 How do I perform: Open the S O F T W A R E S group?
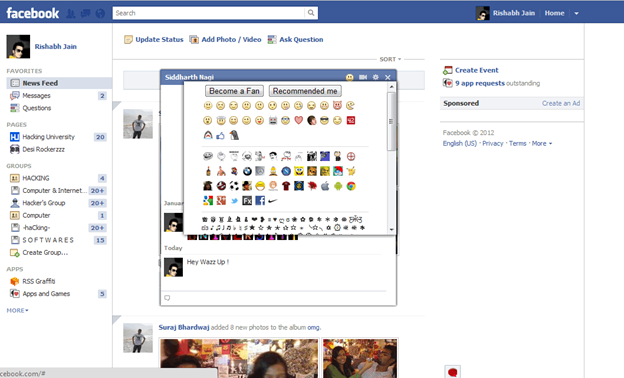coord(48,240)
